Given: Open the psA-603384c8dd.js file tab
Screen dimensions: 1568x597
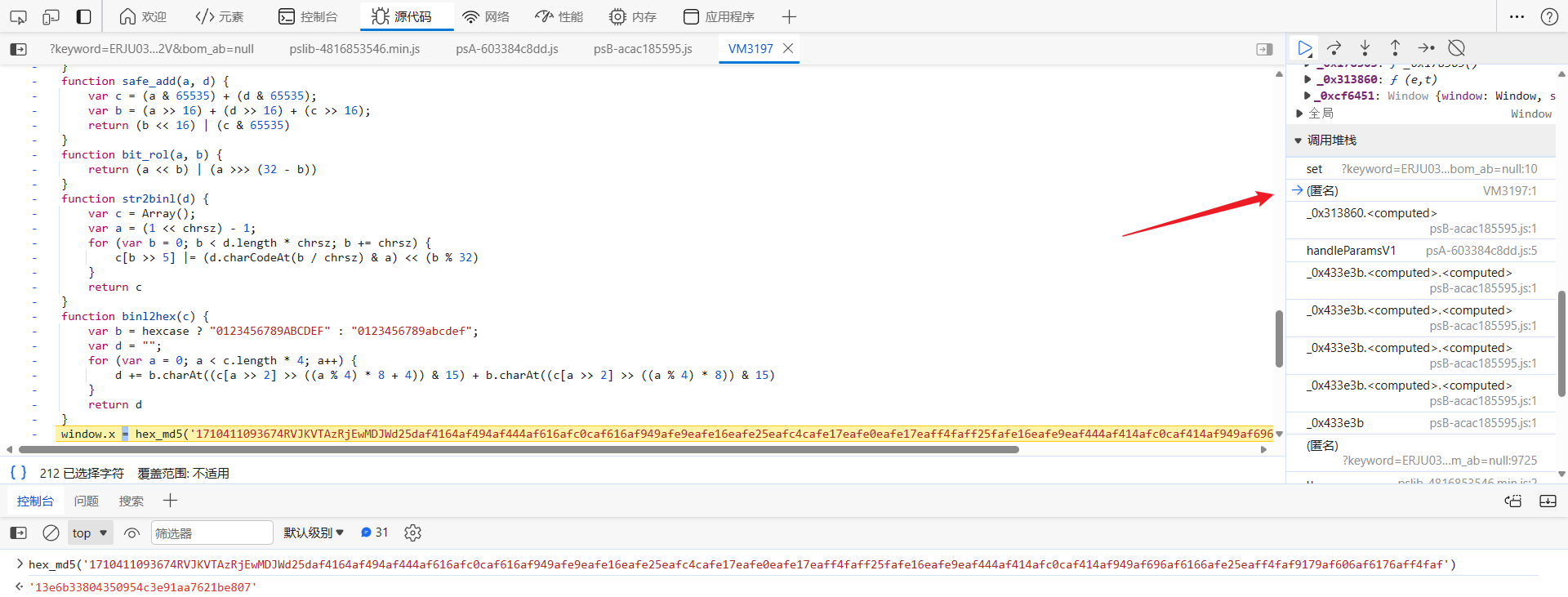Looking at the screenshot, I should coord(507,49).
